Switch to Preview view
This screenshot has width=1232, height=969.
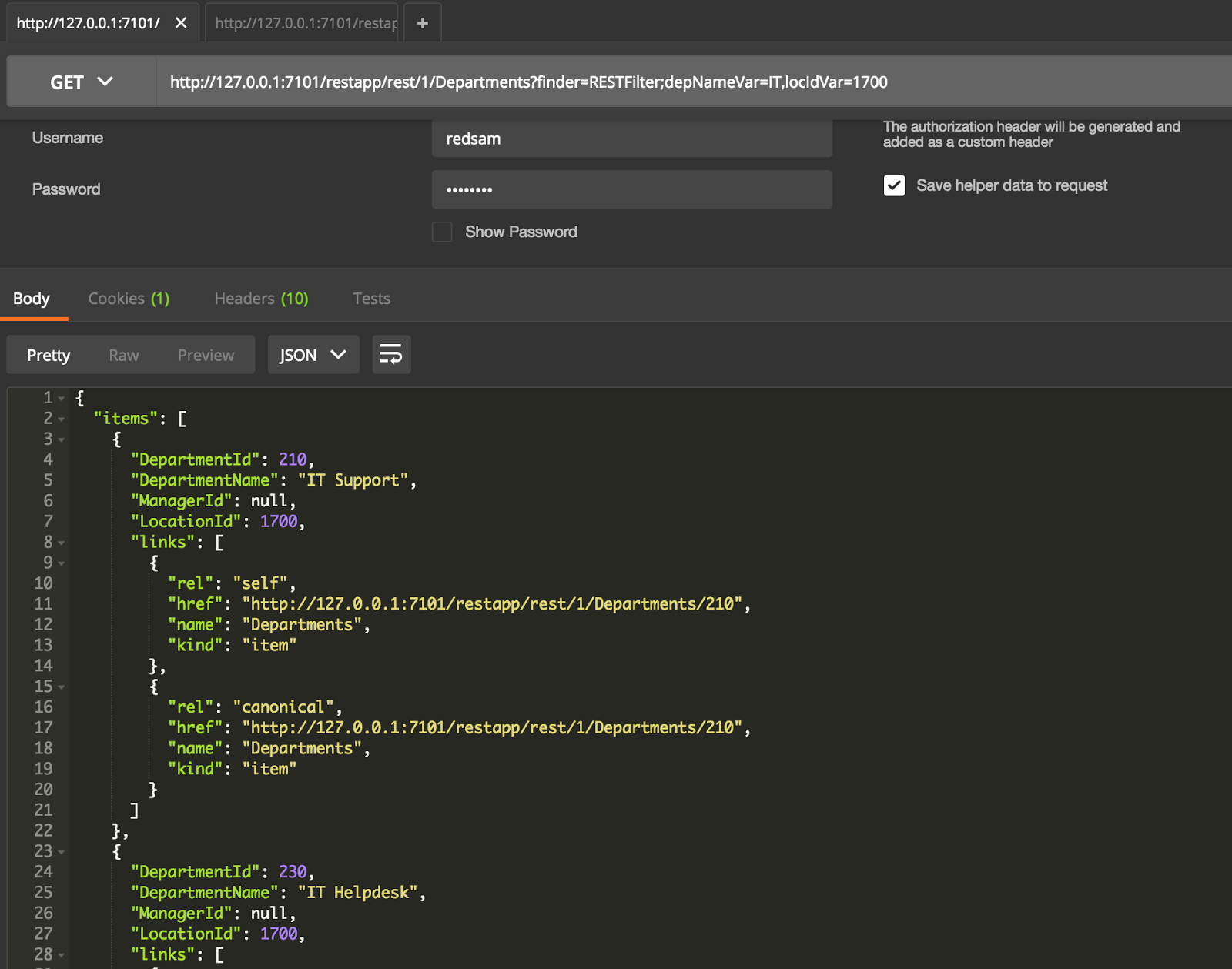206,355
